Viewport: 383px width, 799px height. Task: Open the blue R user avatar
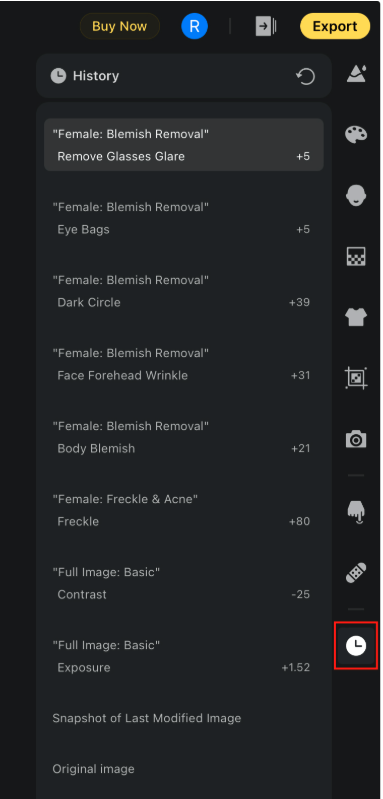pyautogui.click(x=195, y=26)
